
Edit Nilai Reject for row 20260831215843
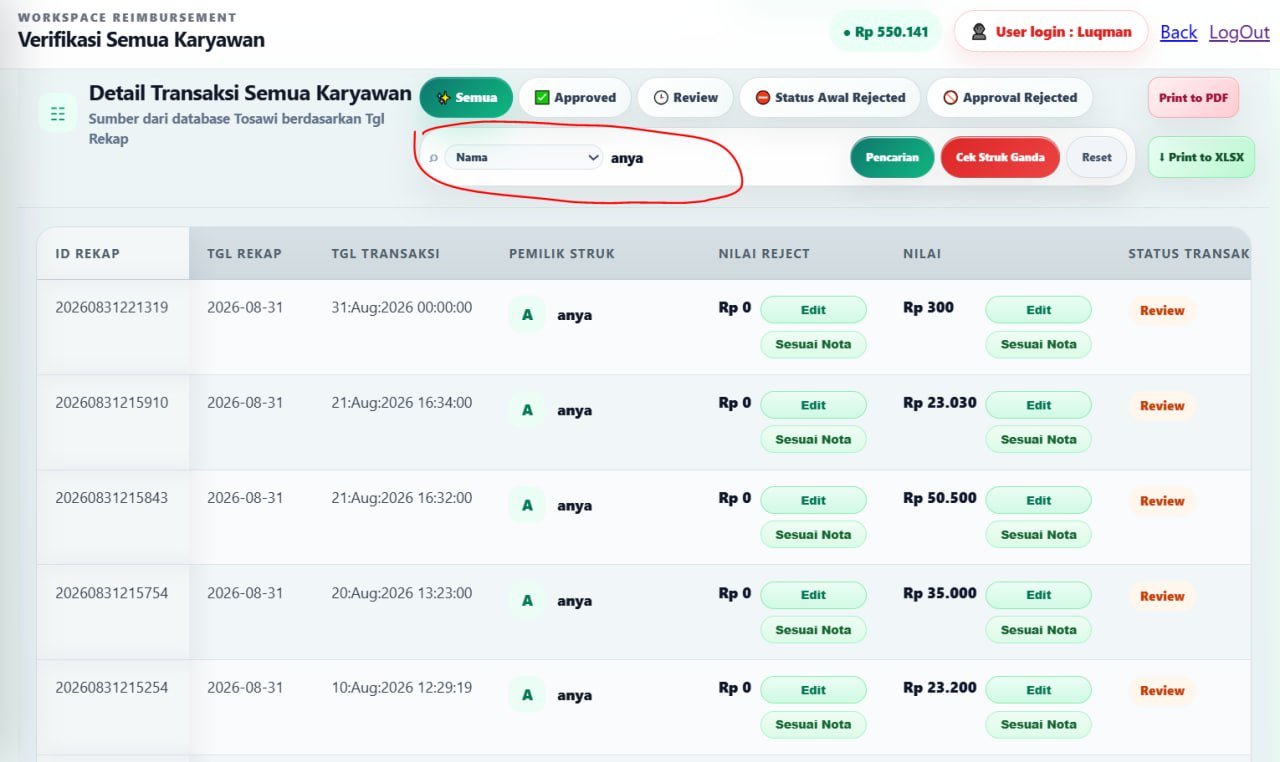pos(813,500)
